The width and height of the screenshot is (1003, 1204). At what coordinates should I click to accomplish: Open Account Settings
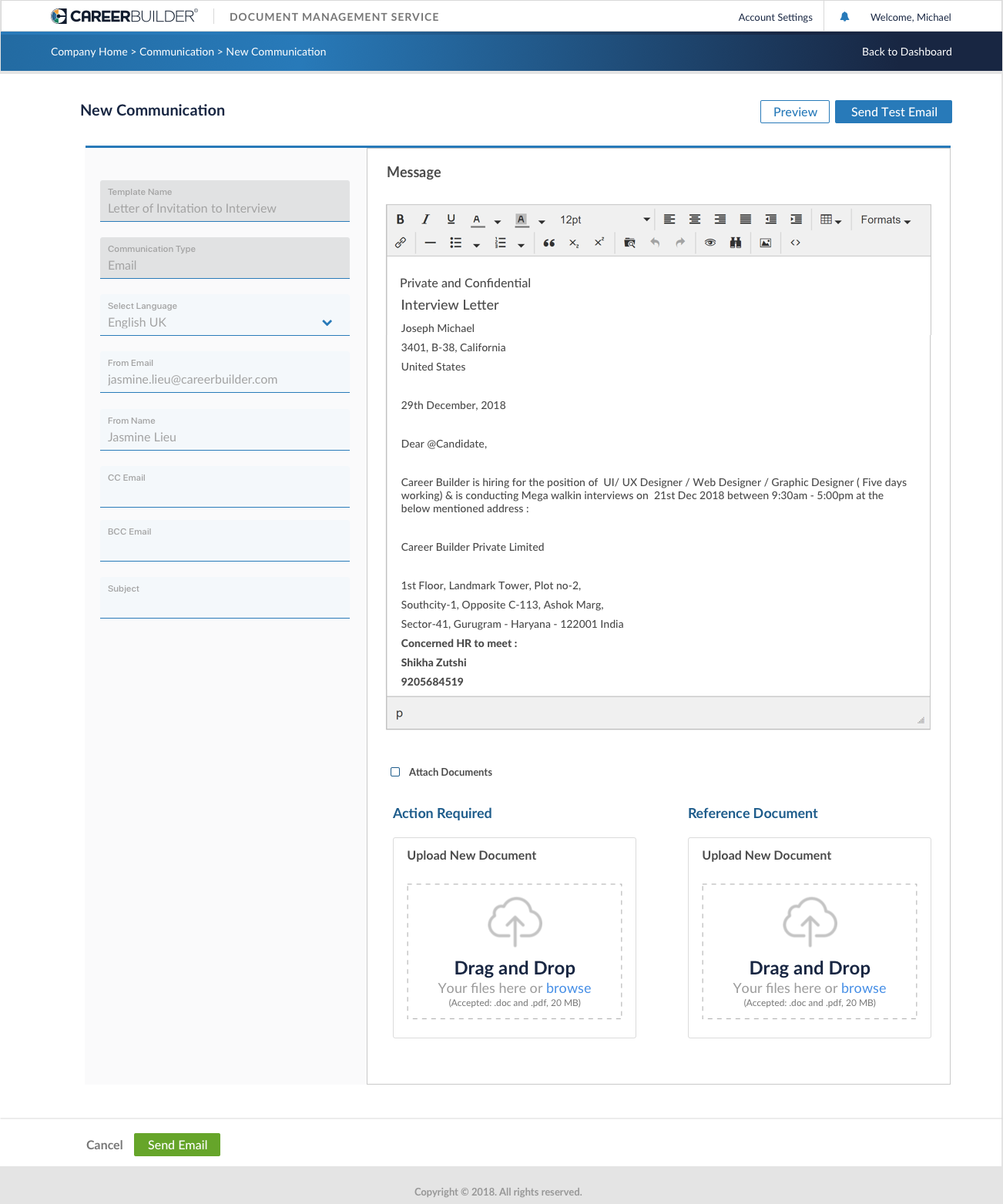[775, 17]
